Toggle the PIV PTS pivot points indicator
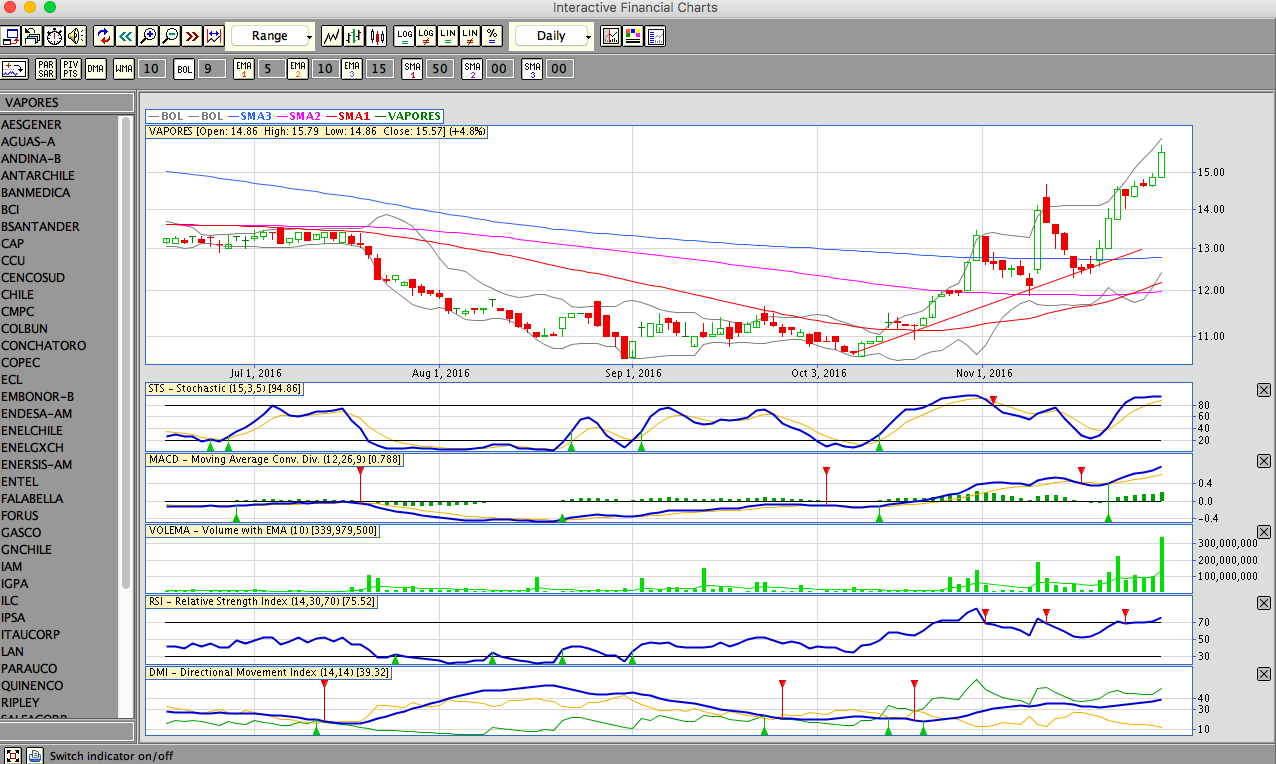The width and height of the screenshot is (1276, 764). [x=70, y=69]
